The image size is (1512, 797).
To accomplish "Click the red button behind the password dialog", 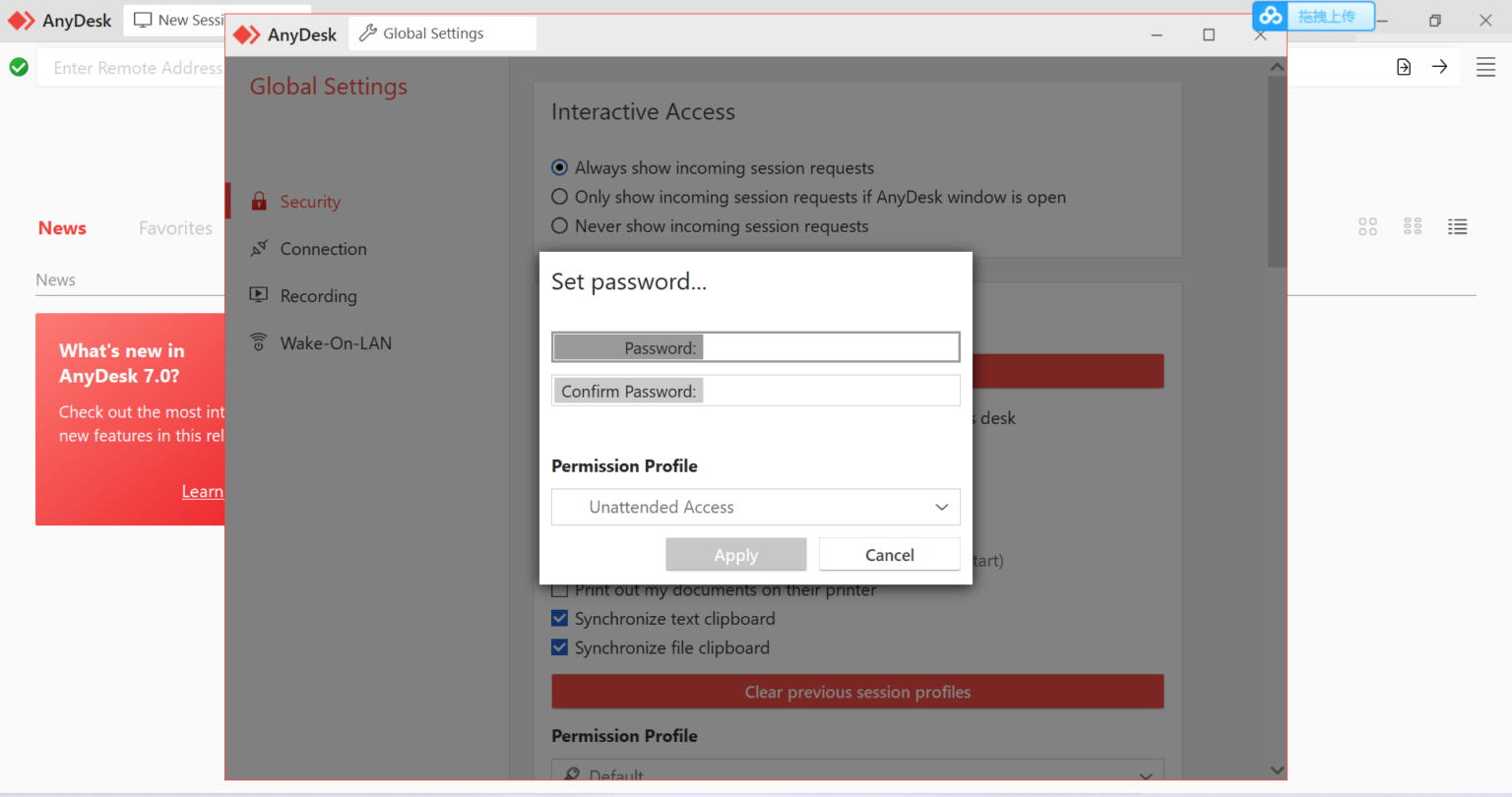I will click(1068, 371).
